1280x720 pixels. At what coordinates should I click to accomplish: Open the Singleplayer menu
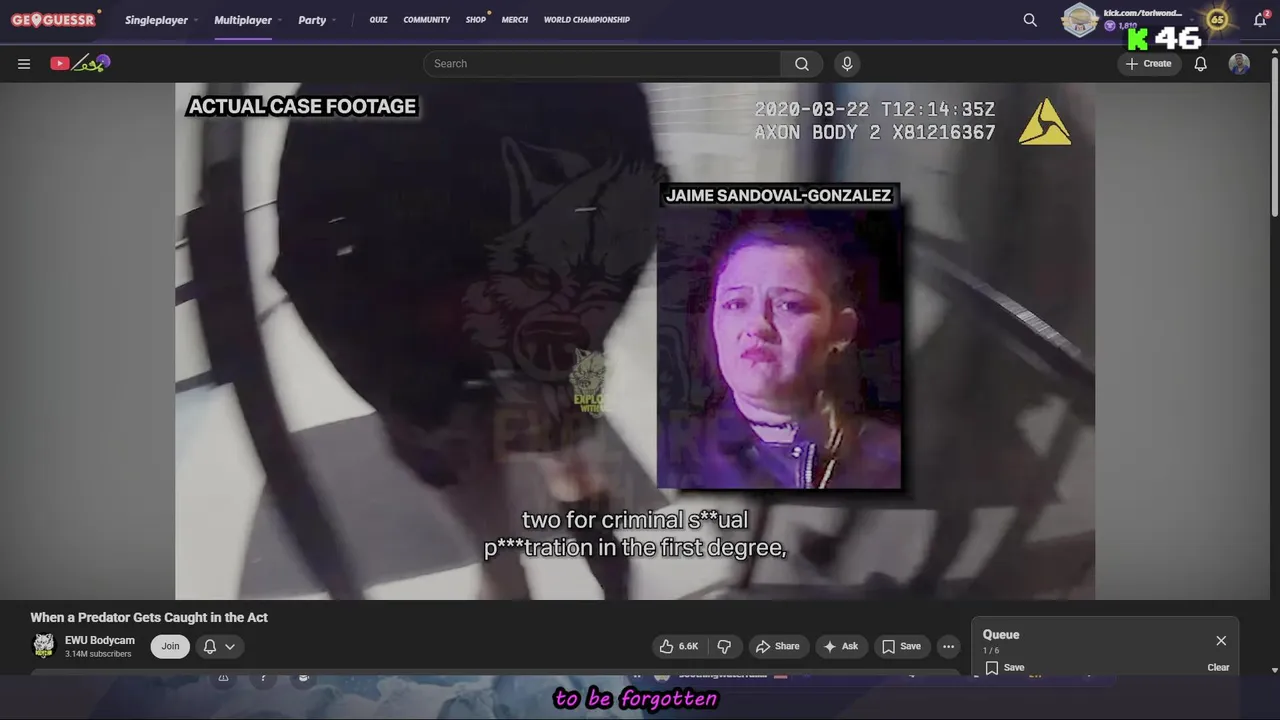click(161, 20)
